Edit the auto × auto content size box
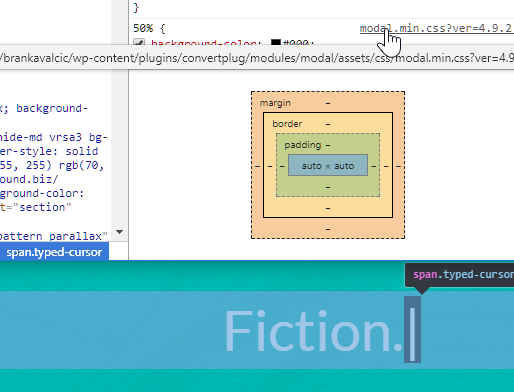514x392 pixels. 328,166
